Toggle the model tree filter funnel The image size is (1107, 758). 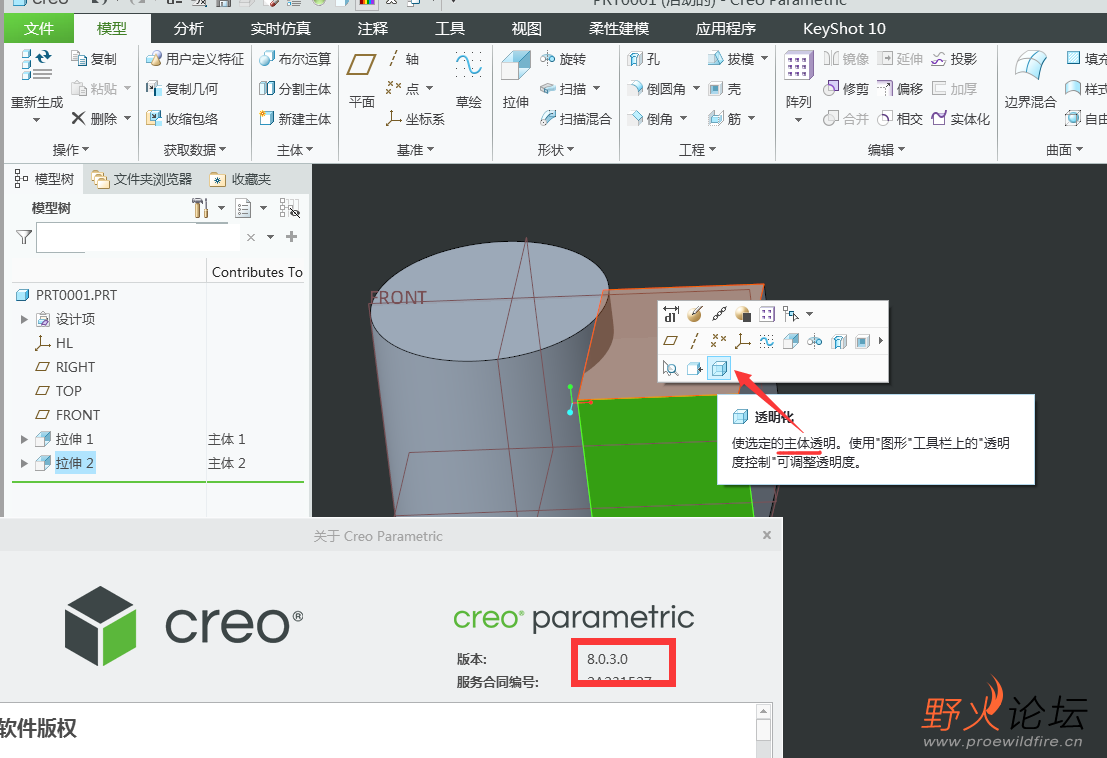pos(24,237)
